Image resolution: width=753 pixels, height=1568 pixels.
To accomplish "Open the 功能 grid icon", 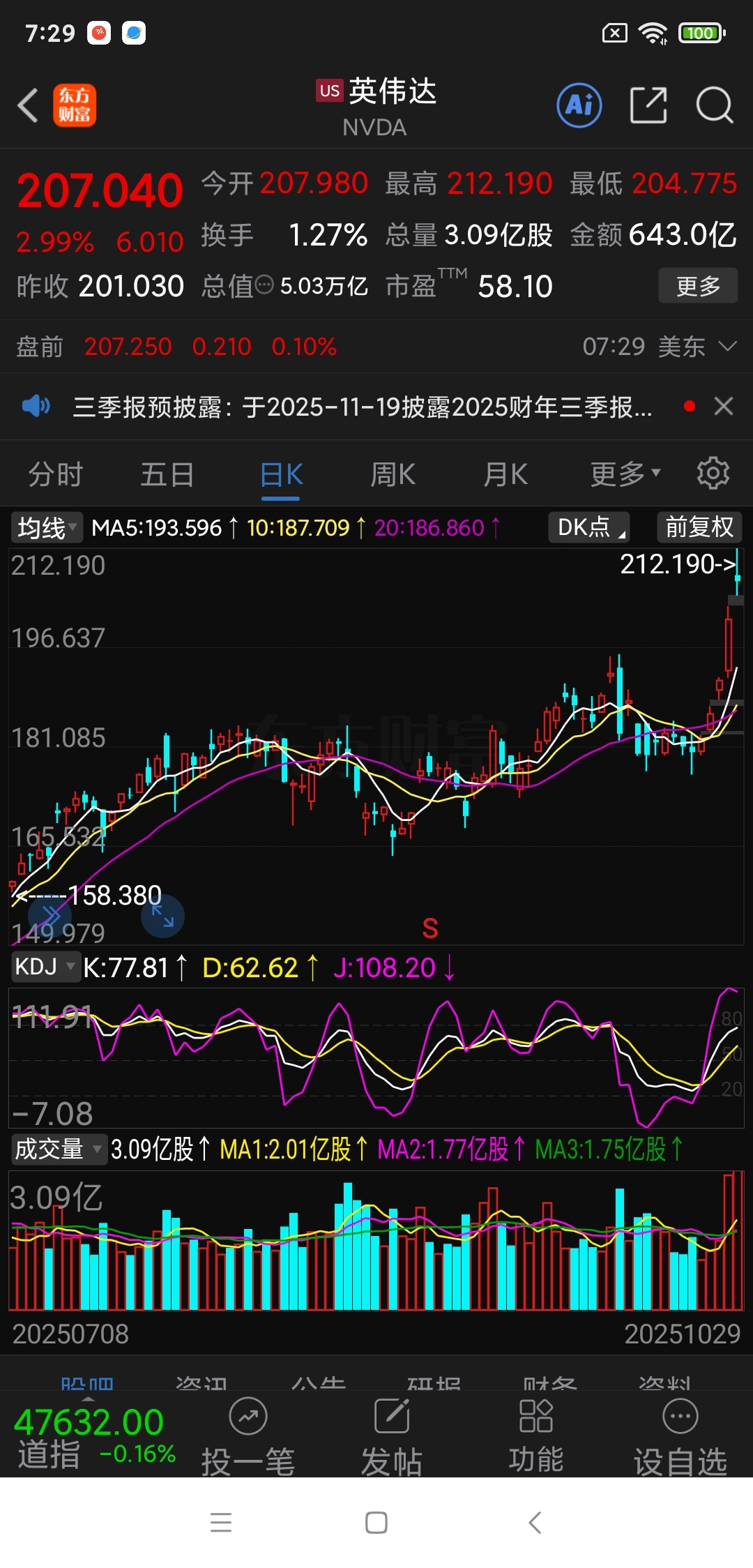I will pyautogui.click(x=536, y=1416).
